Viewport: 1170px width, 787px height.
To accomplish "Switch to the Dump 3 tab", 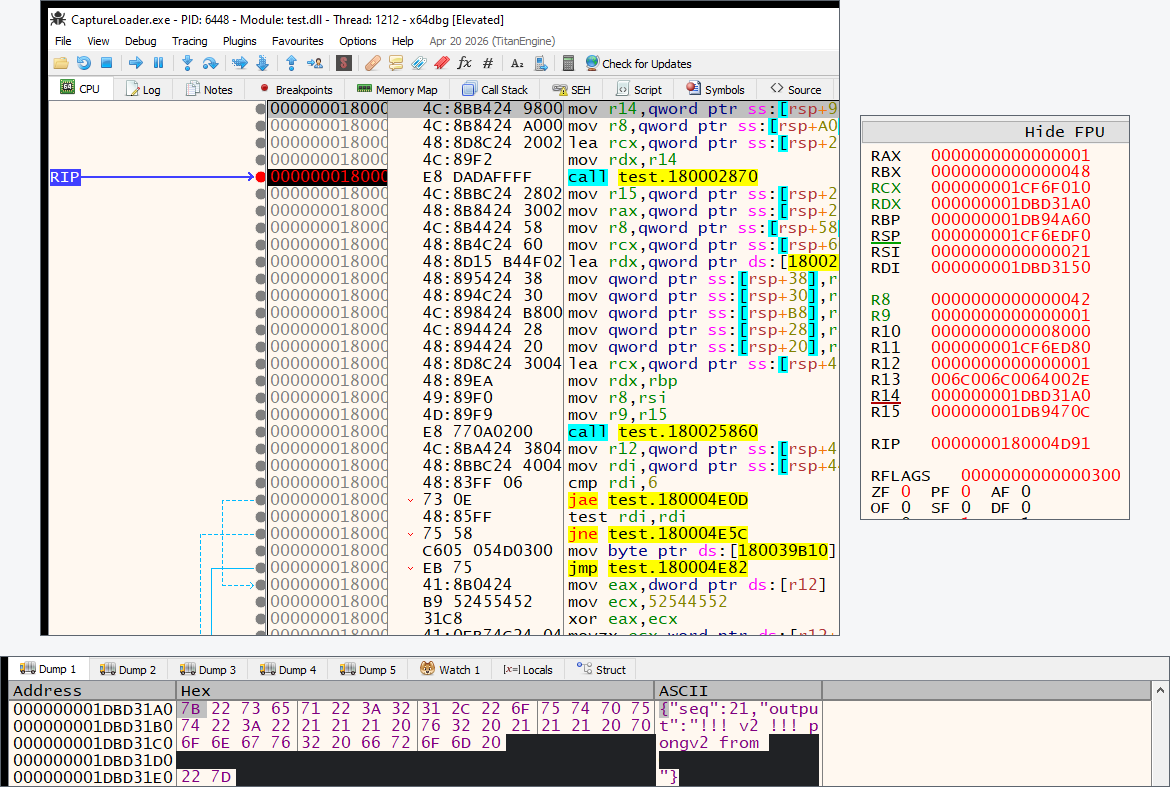I will point(208,669).
